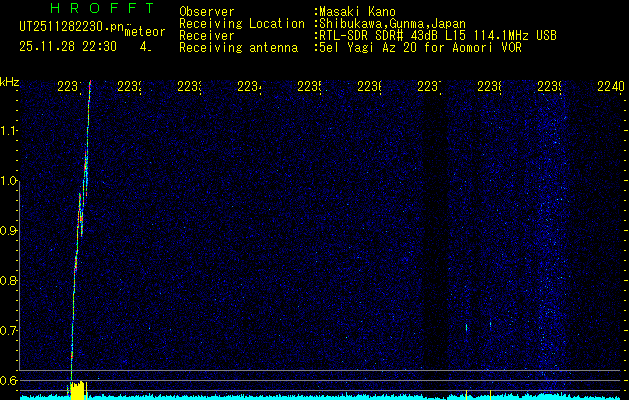Click the 0.8 frequency axis label
Viewport: 629px width, 400px height.
coord(9,280)
